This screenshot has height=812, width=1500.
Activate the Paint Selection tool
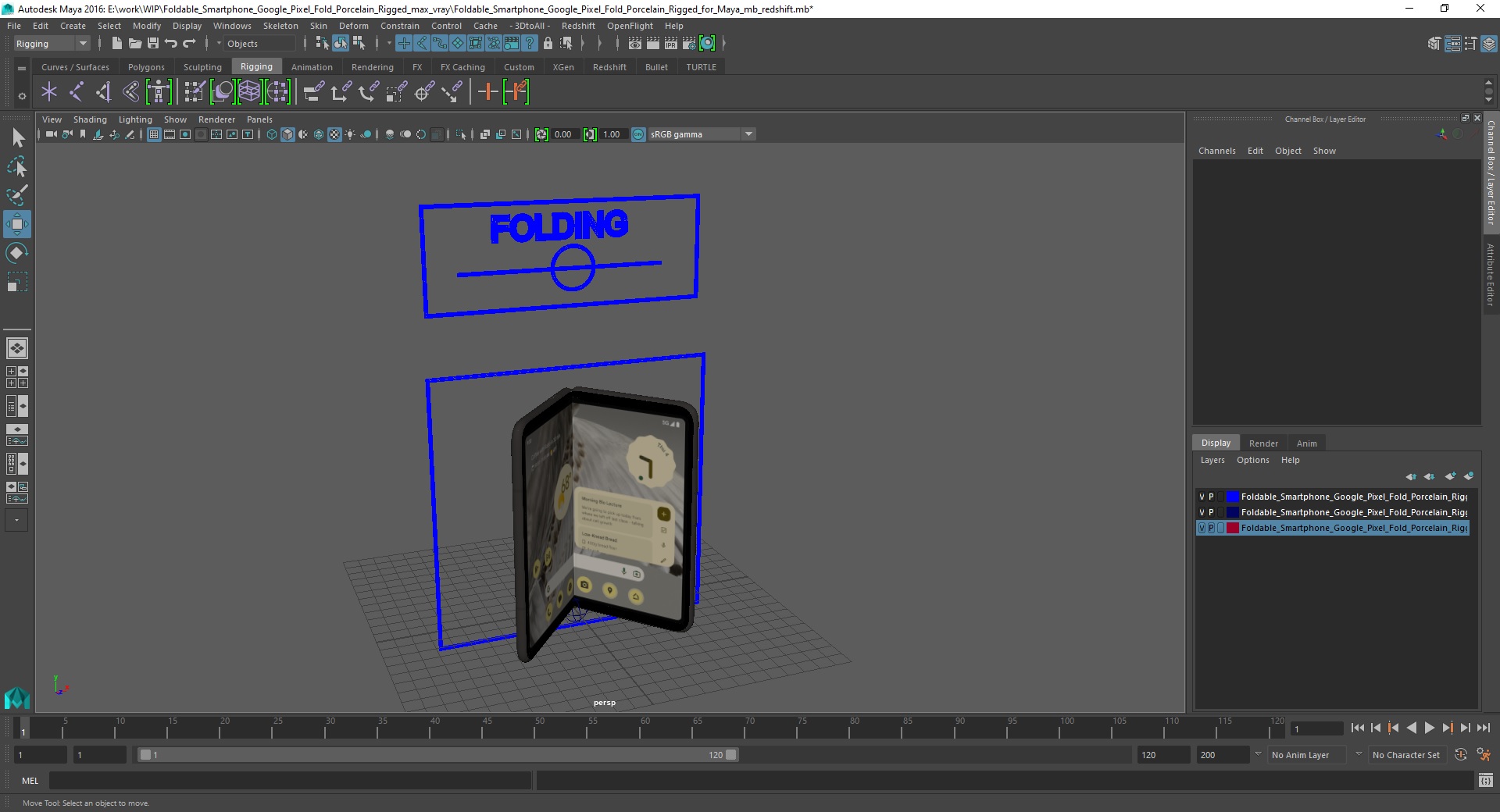coord(17,195)
